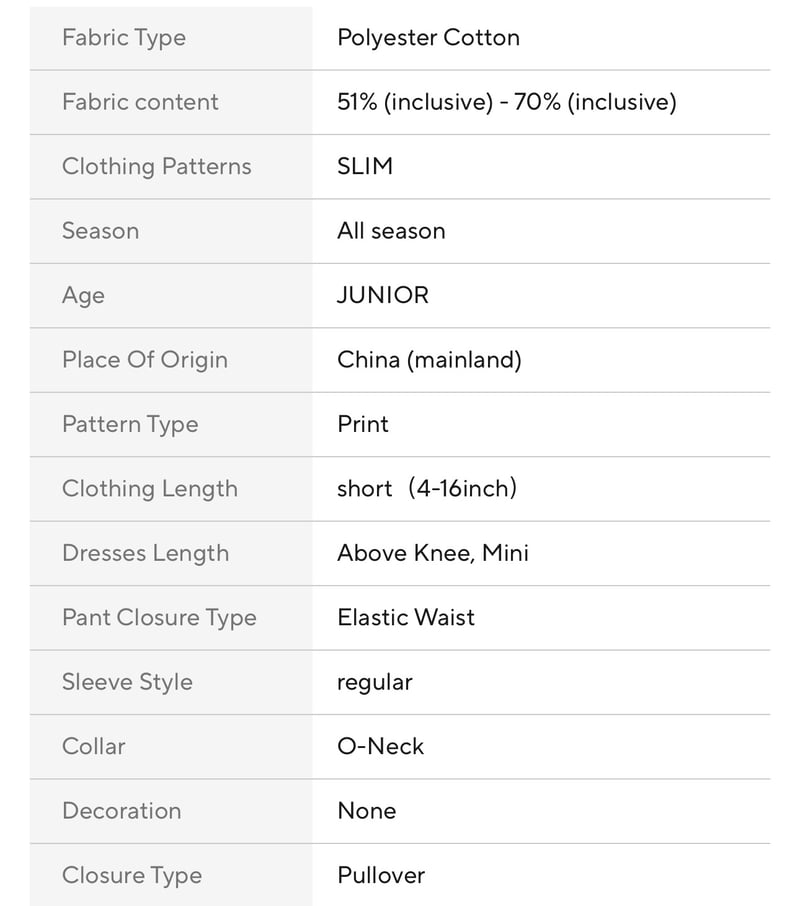Click the Pullover closure type value

click(381, 875)
